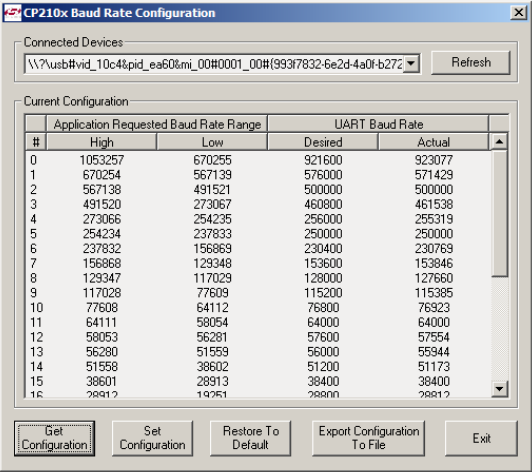Image resolution: width=532 pixels, height=472 pixels.
Task: Open the Connected Devices dropdown arrow
Action: 411,63
